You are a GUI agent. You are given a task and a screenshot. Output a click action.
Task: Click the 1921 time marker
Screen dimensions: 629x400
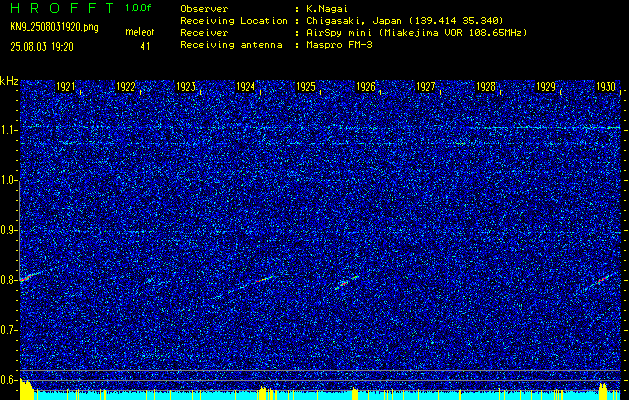pyautogui.click(x=65, y=87)
